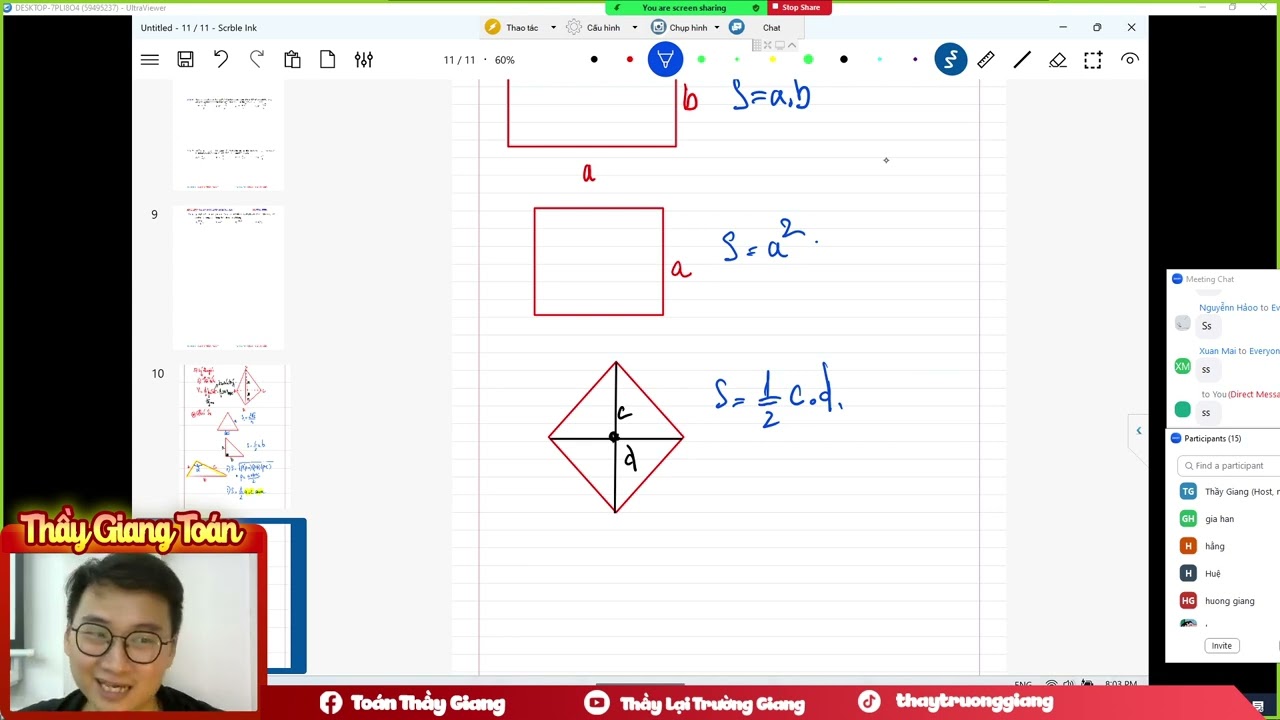Screen dimensions: 1280x720
Task: Click the Cấu hình gear icon
Action: 574,28
